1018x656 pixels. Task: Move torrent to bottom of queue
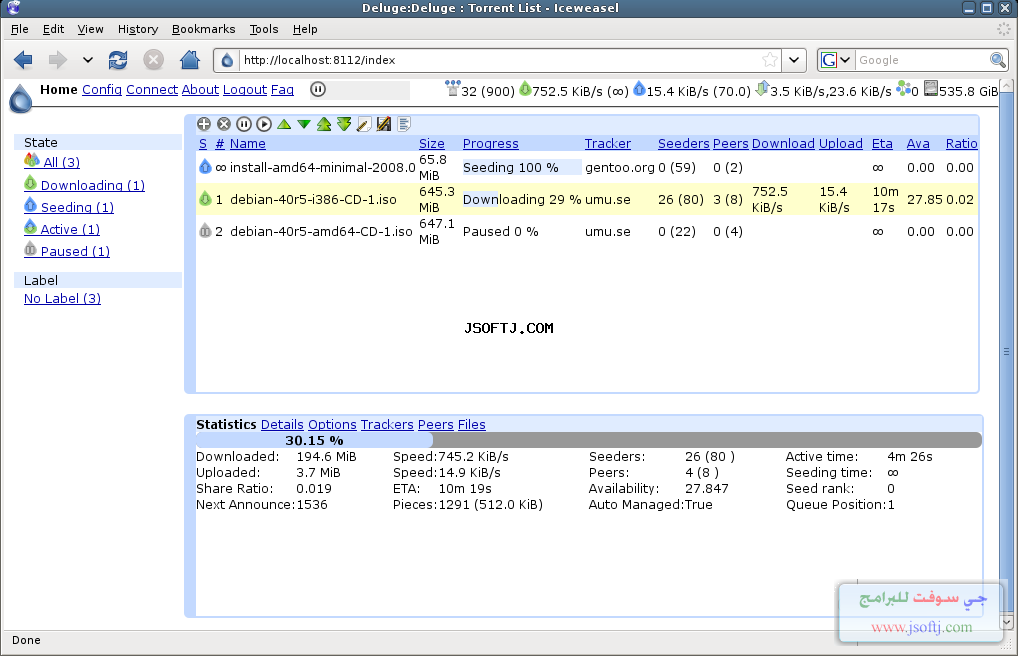pyautogui.click(x=344, y=124)
